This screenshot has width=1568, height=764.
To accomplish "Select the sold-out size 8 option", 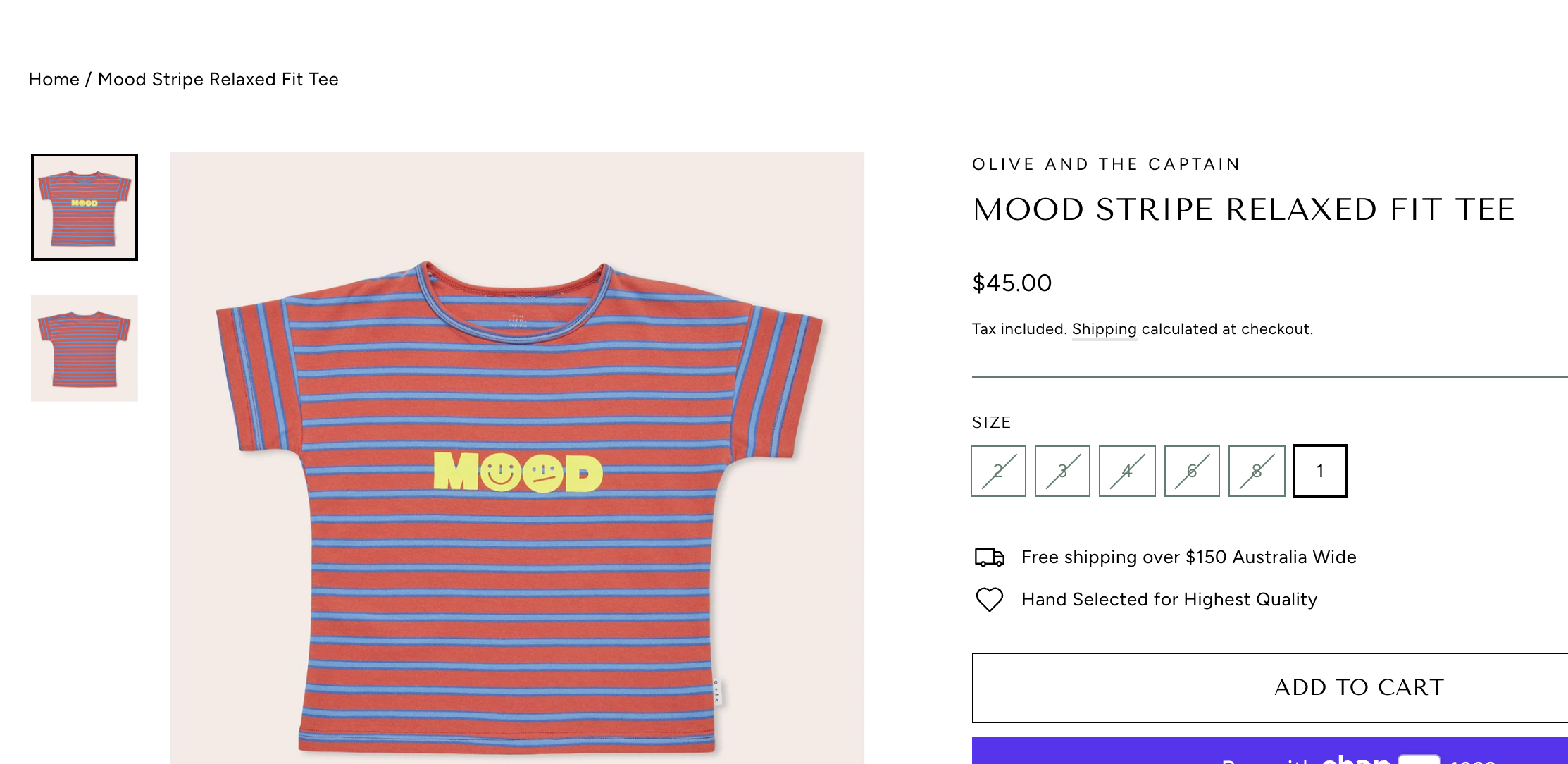I will pyautogui.click(x=1257, y=471).
